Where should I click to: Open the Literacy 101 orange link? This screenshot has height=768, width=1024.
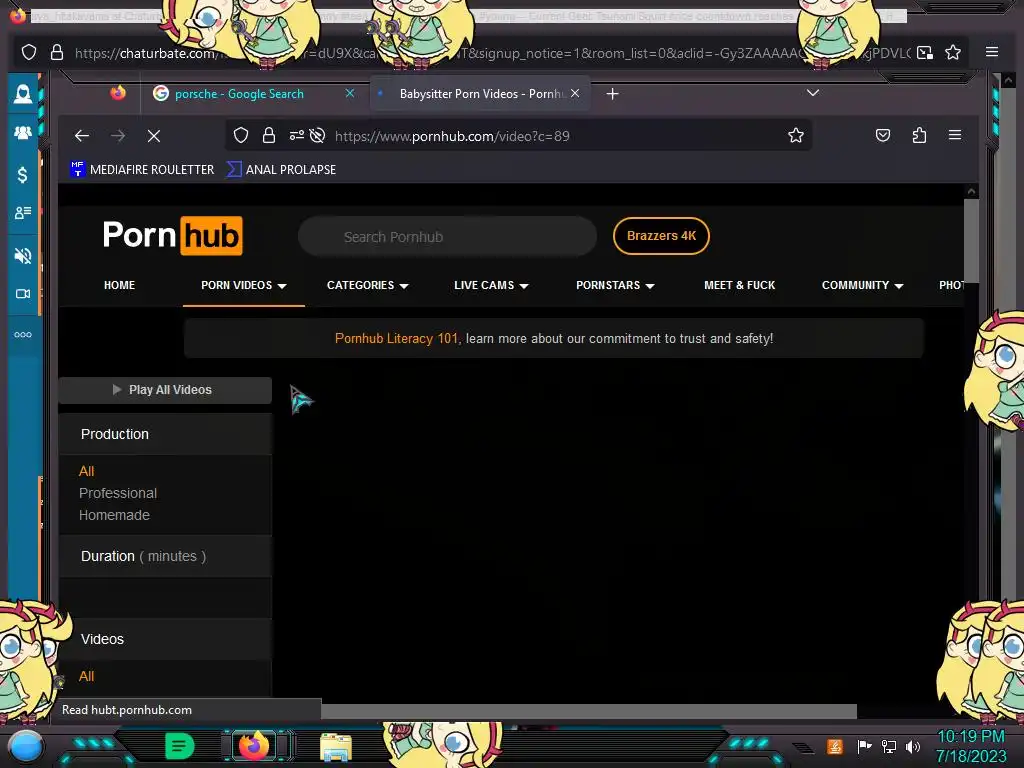396,338
